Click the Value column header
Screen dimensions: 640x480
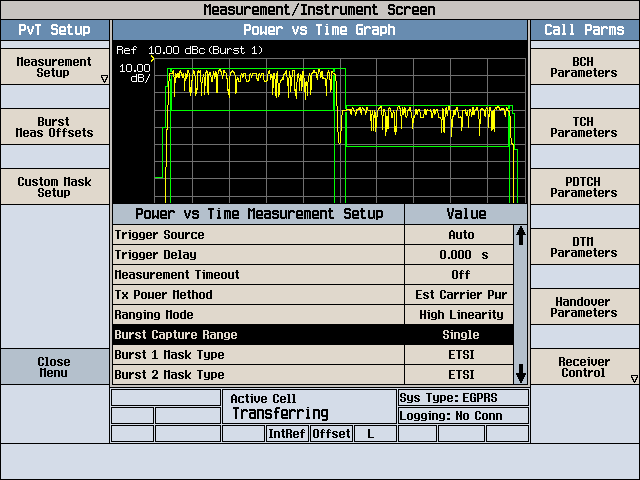(466, 214)
